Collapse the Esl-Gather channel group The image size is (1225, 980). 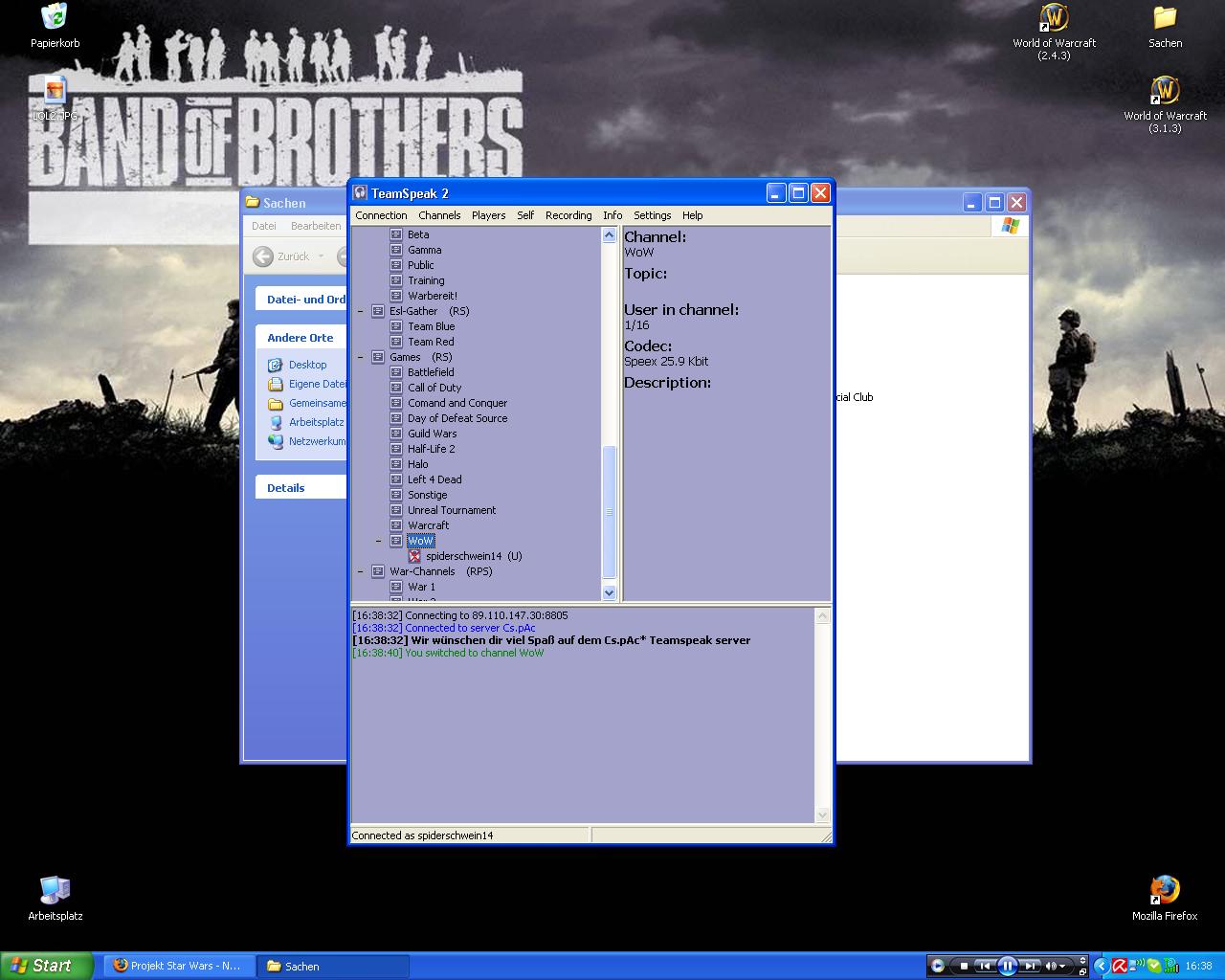(x=361, y=311)
